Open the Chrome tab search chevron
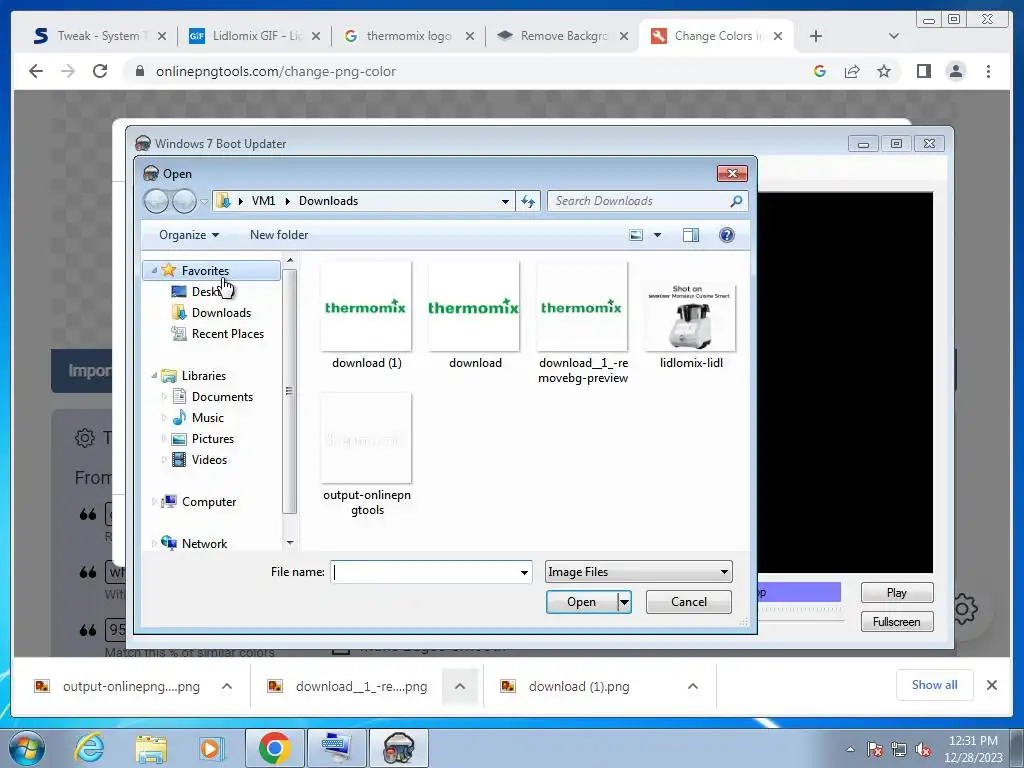This screenshot has width=1024, height=768. click(894, 36)
